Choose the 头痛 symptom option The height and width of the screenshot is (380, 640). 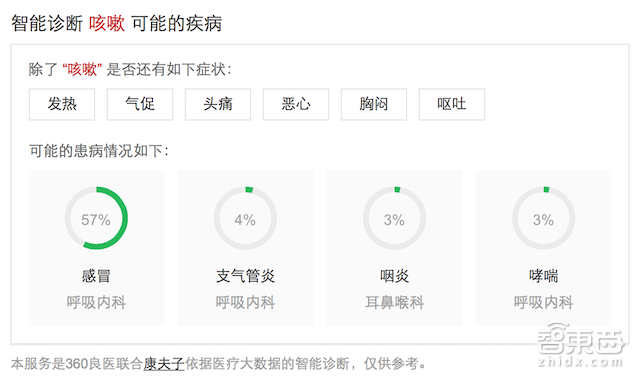pyautogui.click(x=218, y=104)
